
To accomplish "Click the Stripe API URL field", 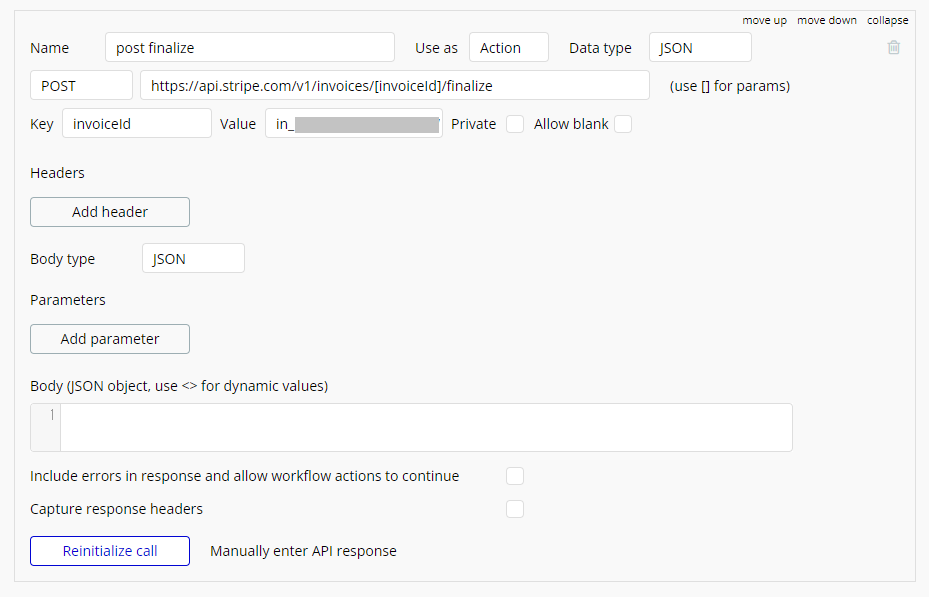I will pos(395,86).
